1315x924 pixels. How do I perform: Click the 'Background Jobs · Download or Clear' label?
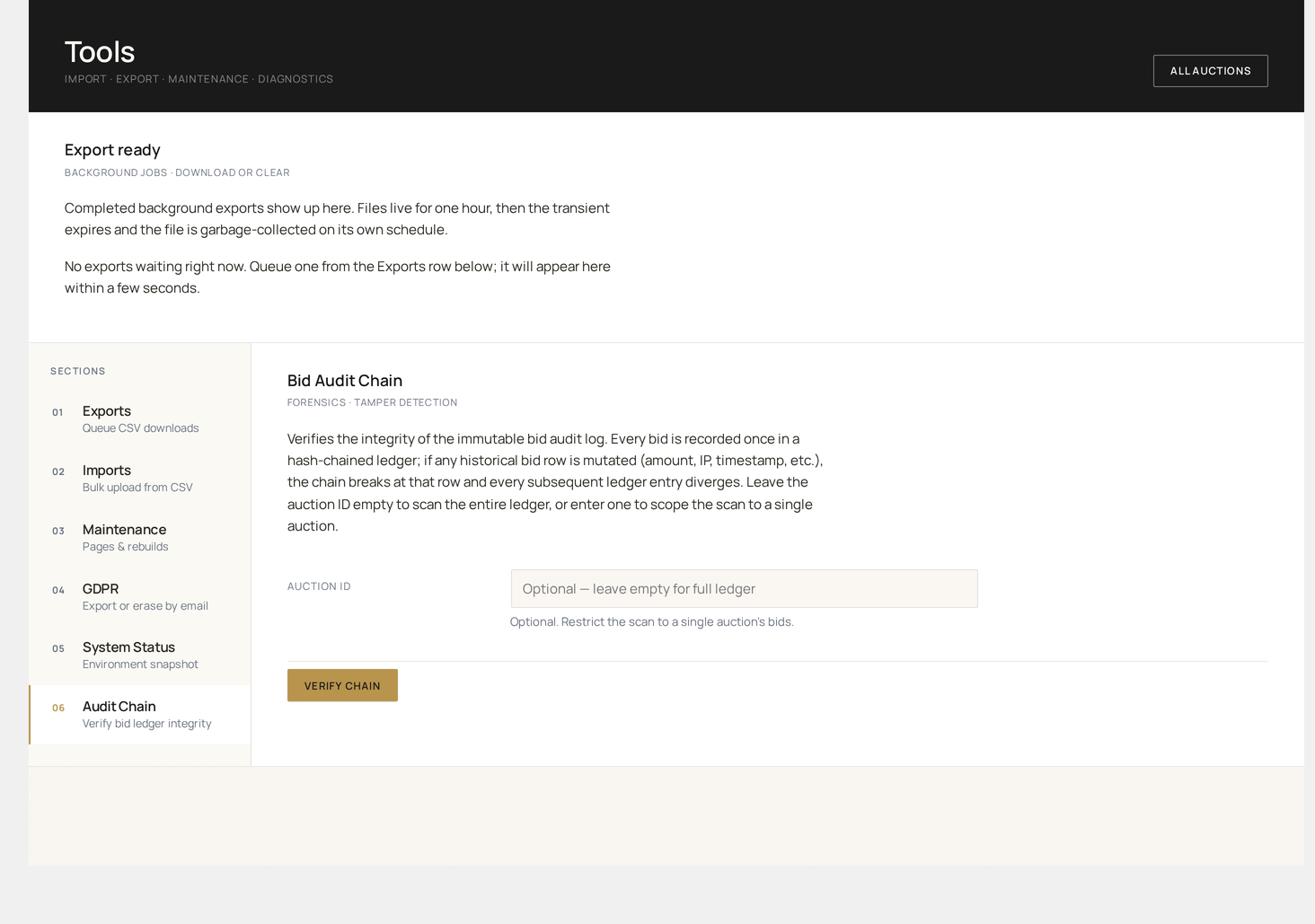(x=177, y=172)
